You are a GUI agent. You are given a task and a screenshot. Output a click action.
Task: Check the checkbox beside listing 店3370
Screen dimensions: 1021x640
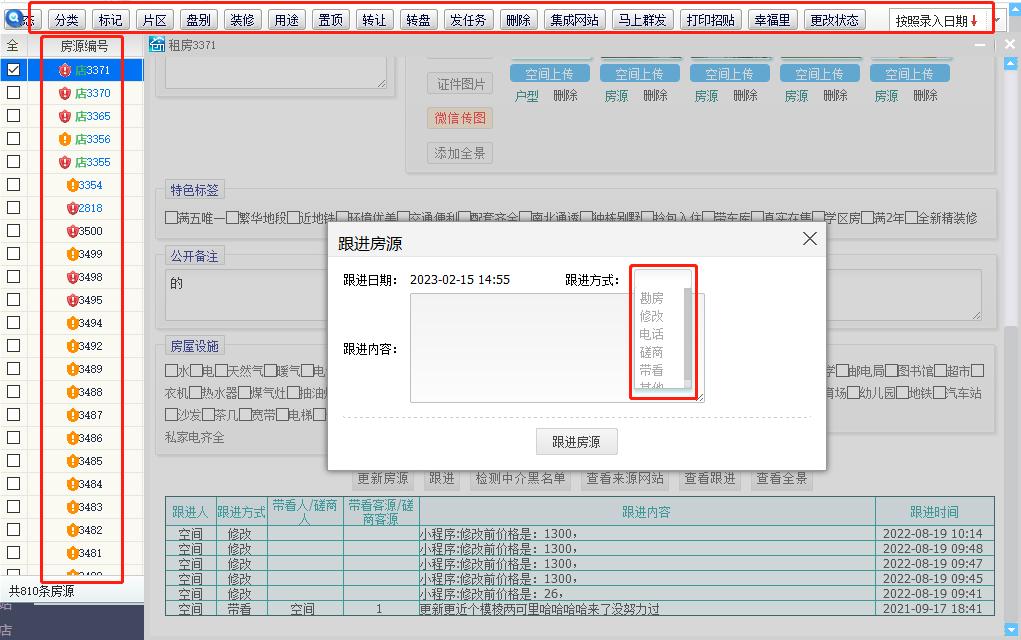(x=12, y=93)
